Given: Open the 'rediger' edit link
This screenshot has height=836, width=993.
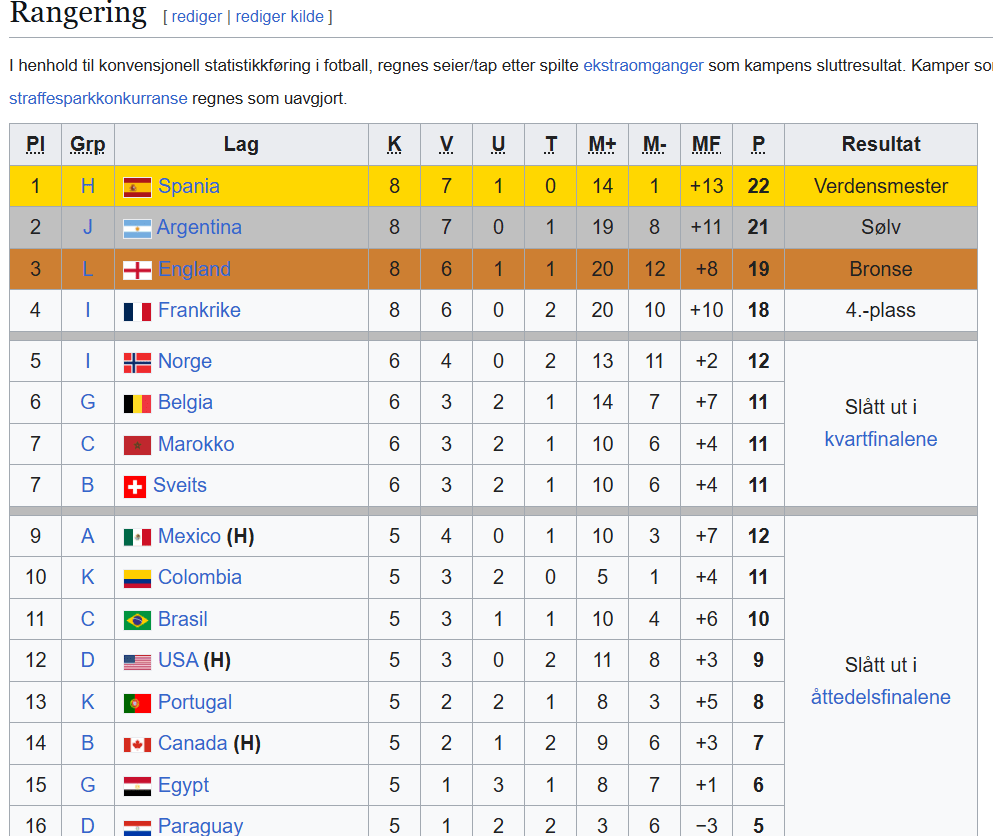Looking at the screenshot, I should (196, 16).
